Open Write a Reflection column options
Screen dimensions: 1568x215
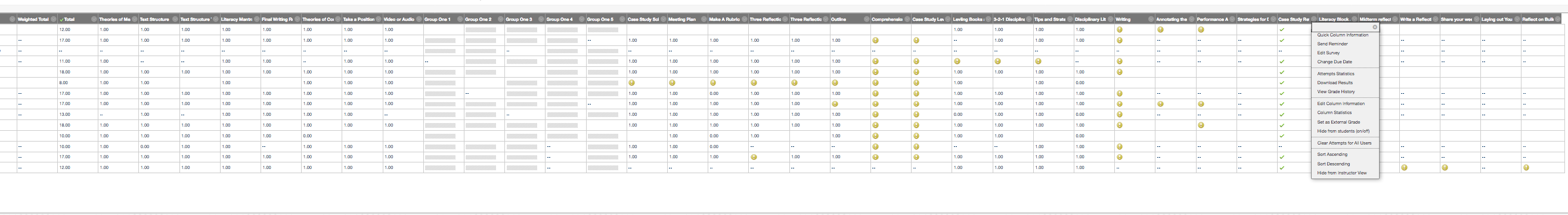1435,20
